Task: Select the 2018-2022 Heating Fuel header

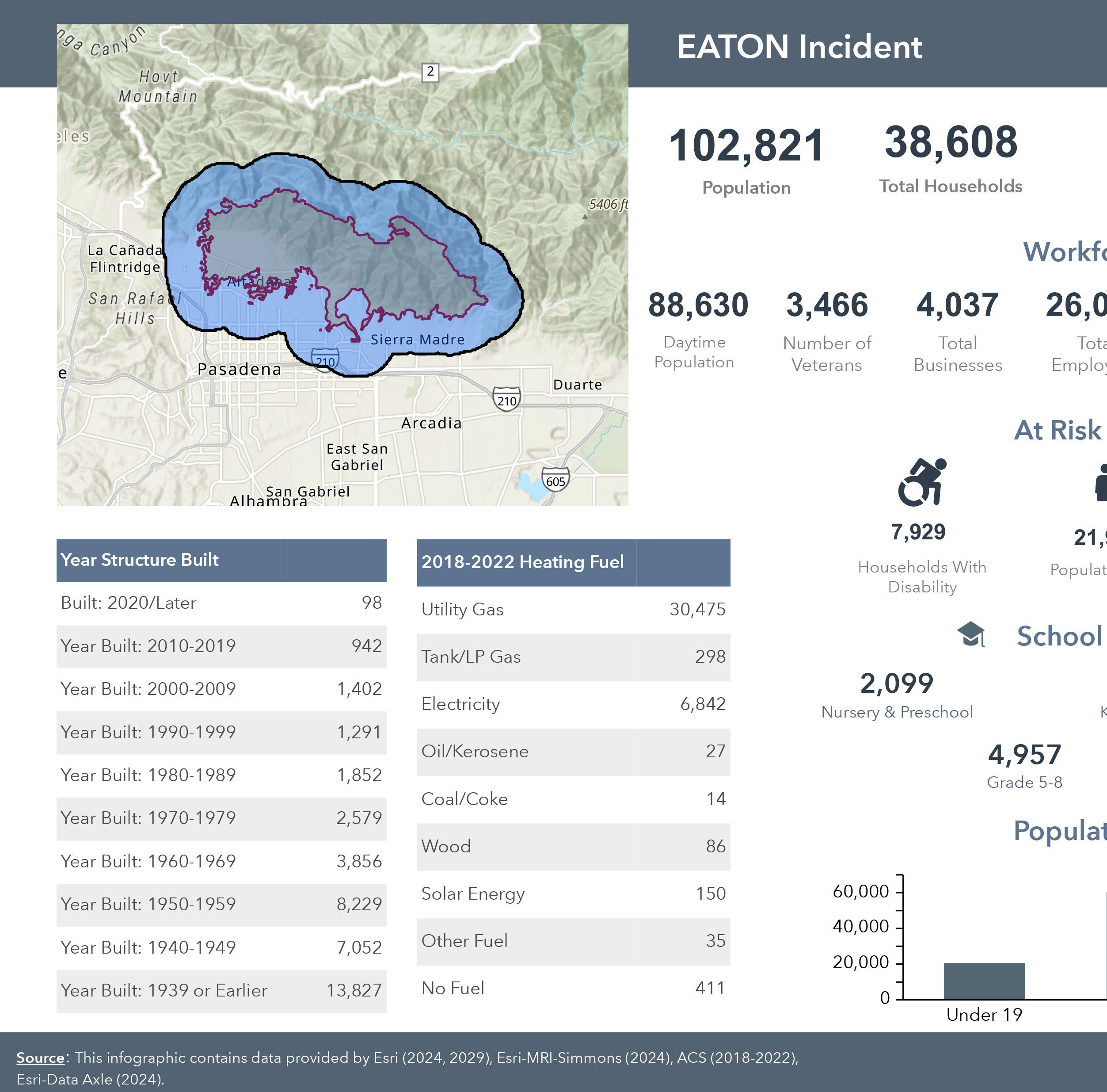Action: click(x=522, y=562)
